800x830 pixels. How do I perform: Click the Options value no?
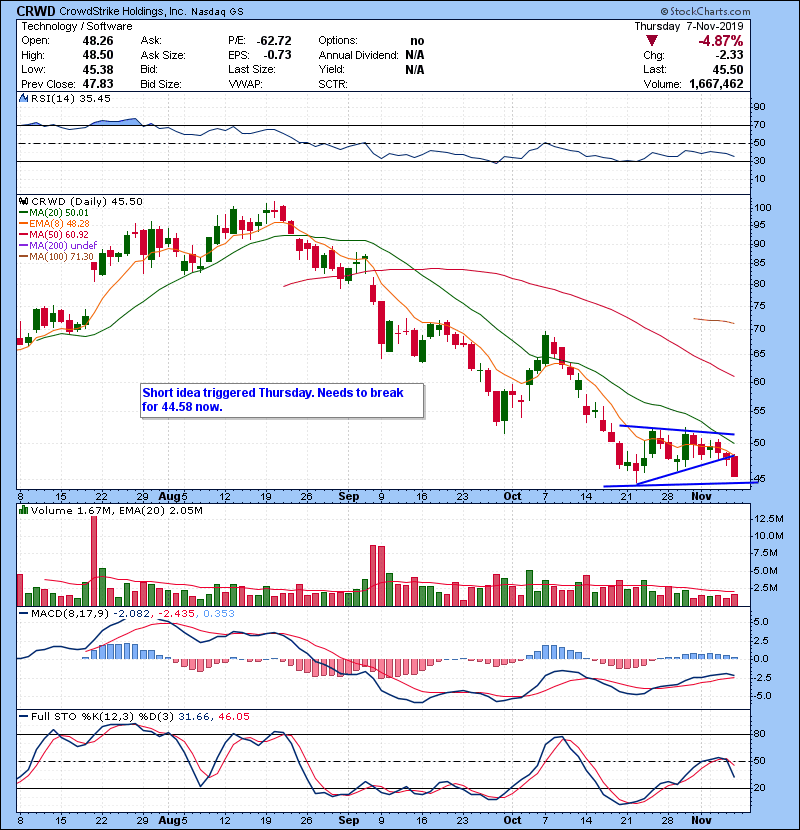pyautogui.click(x=417, y=41)
